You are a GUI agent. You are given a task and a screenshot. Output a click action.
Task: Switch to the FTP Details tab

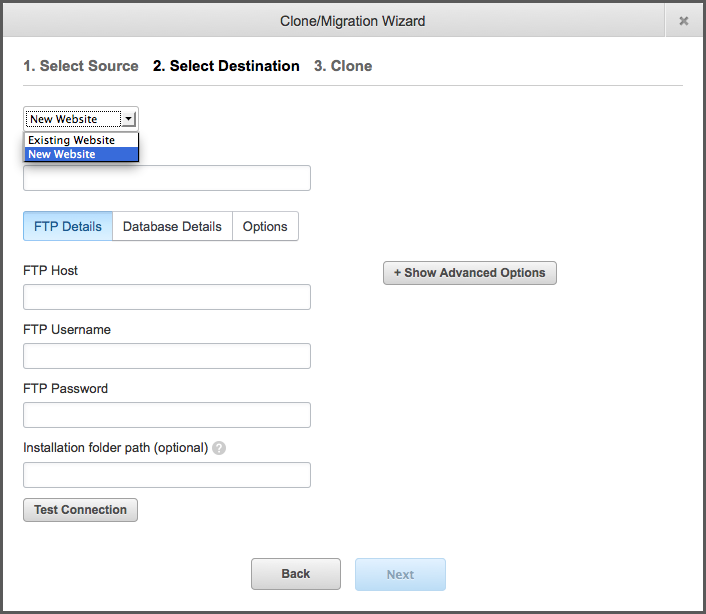68,226
